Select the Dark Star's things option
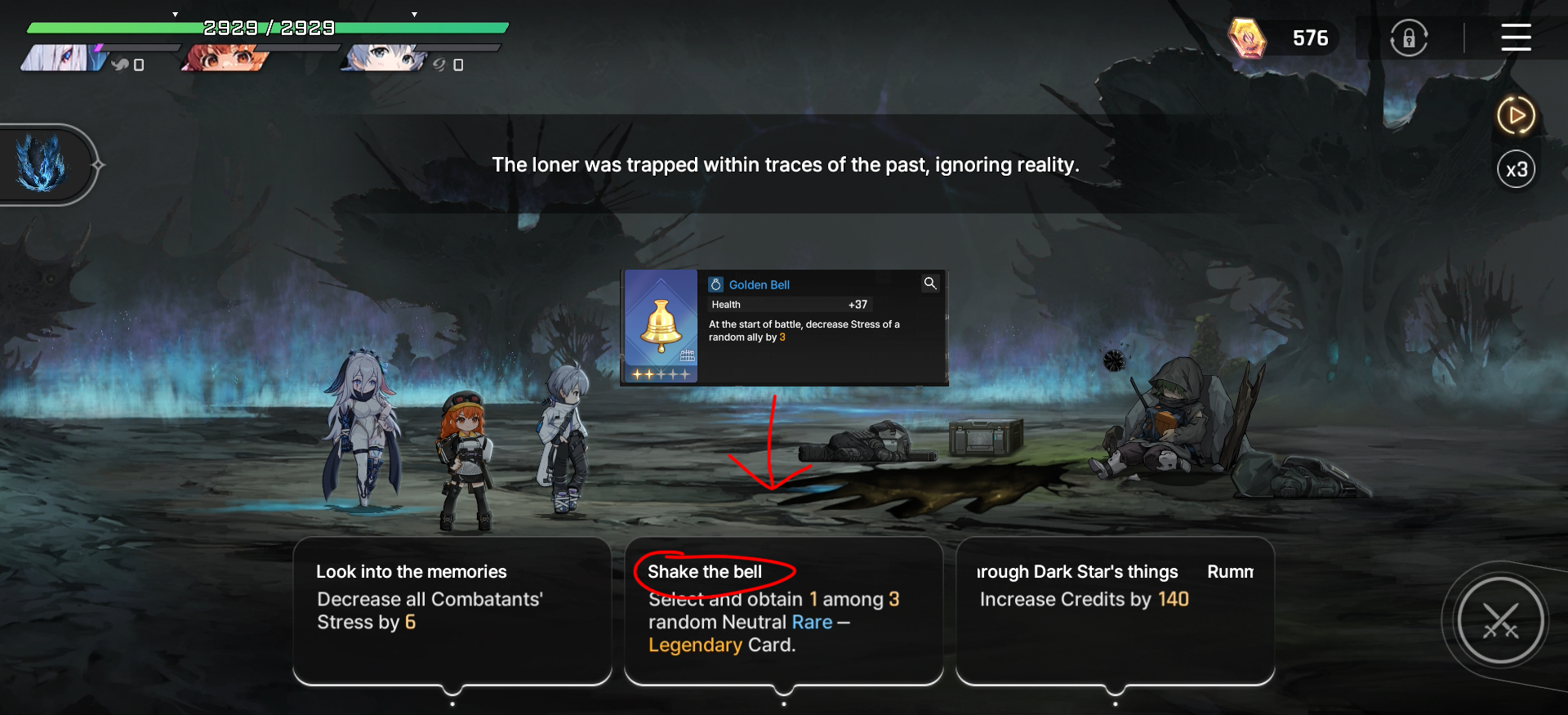This screenshot has height=715, width=1568. [x=1115, y=610]
